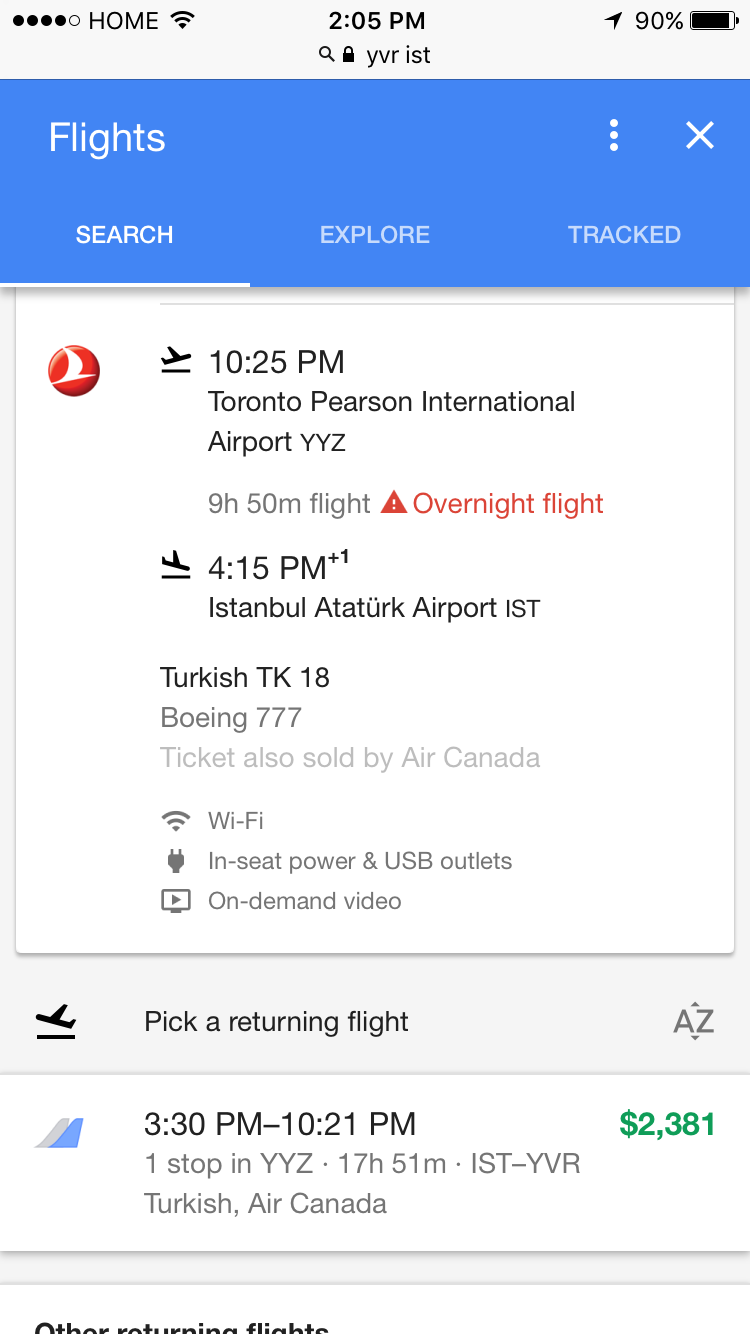
Task: Tap the Wi-Fi amenity icon
Action: 176,821
